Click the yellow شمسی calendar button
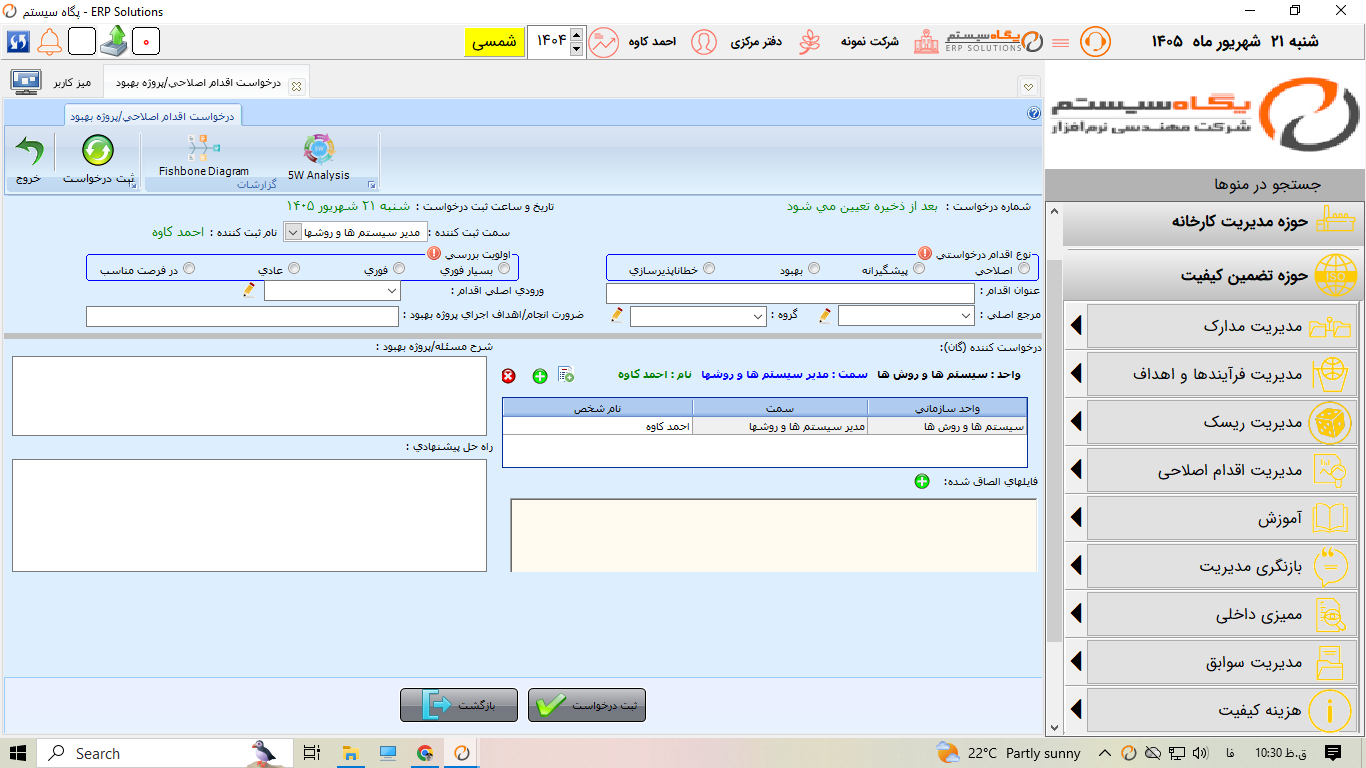This screenshot has height=768, width=1366. tap(494, 42)
